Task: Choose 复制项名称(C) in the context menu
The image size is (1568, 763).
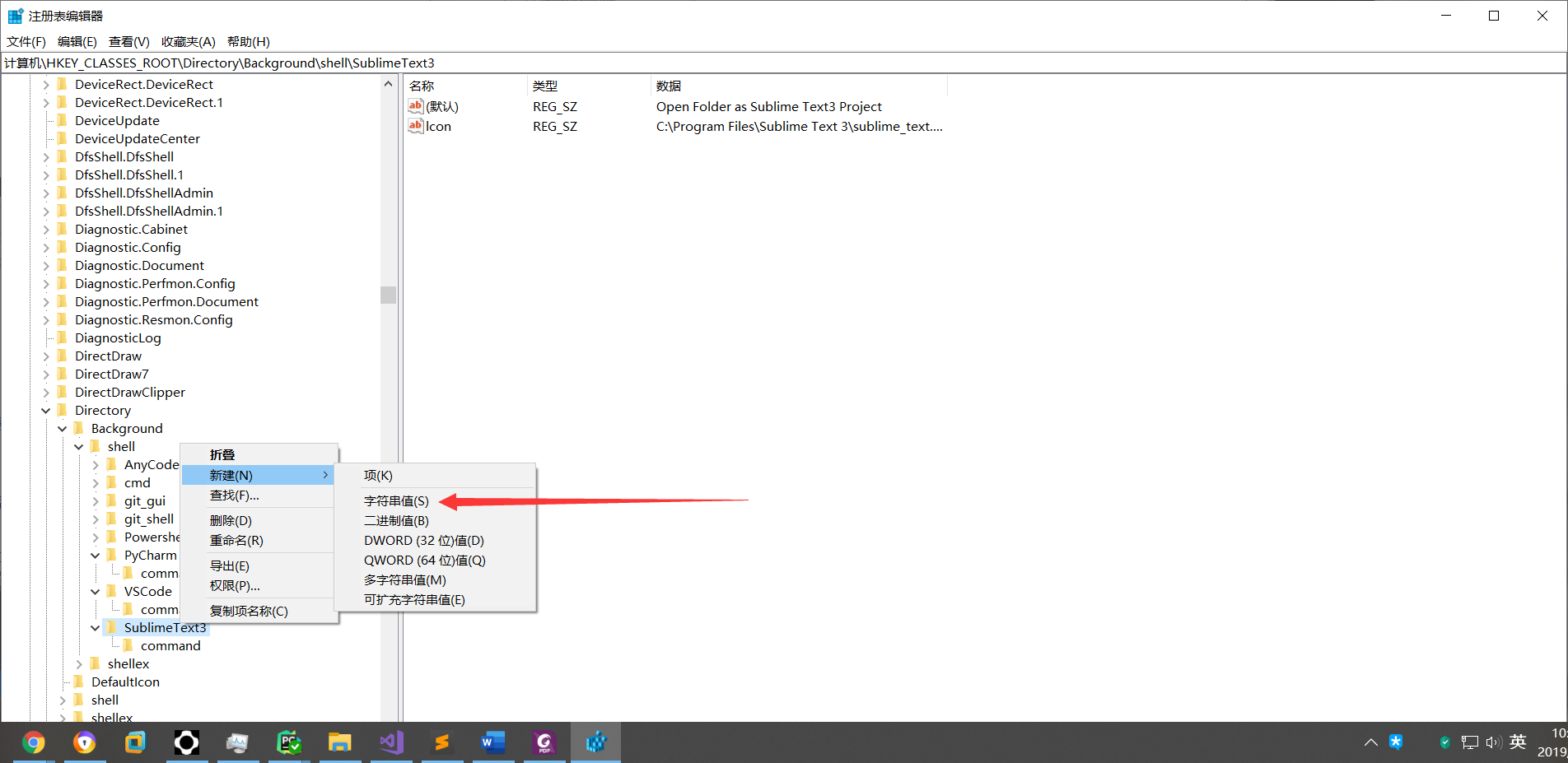Action: (x=259, y=611)
